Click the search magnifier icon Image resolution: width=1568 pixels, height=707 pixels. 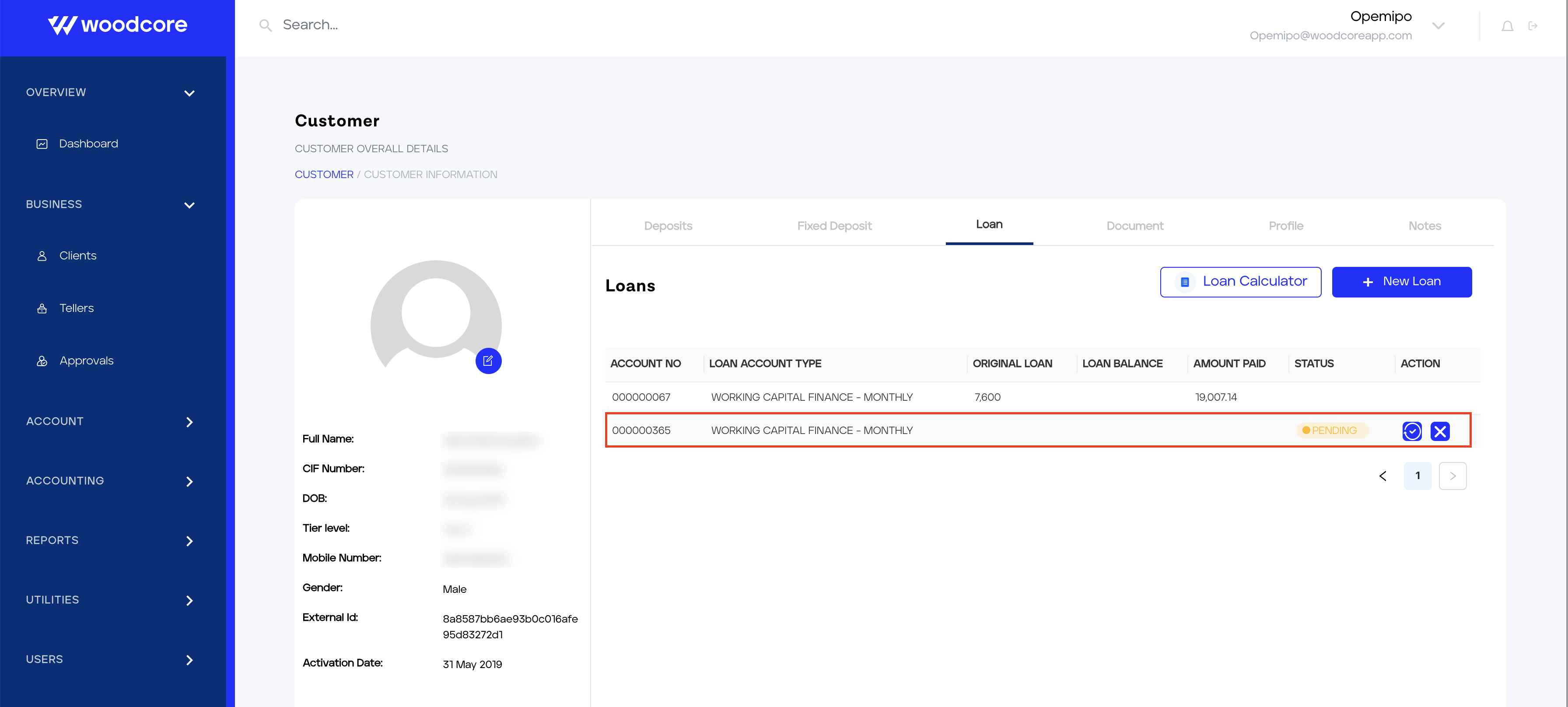(x=266, y=25)
